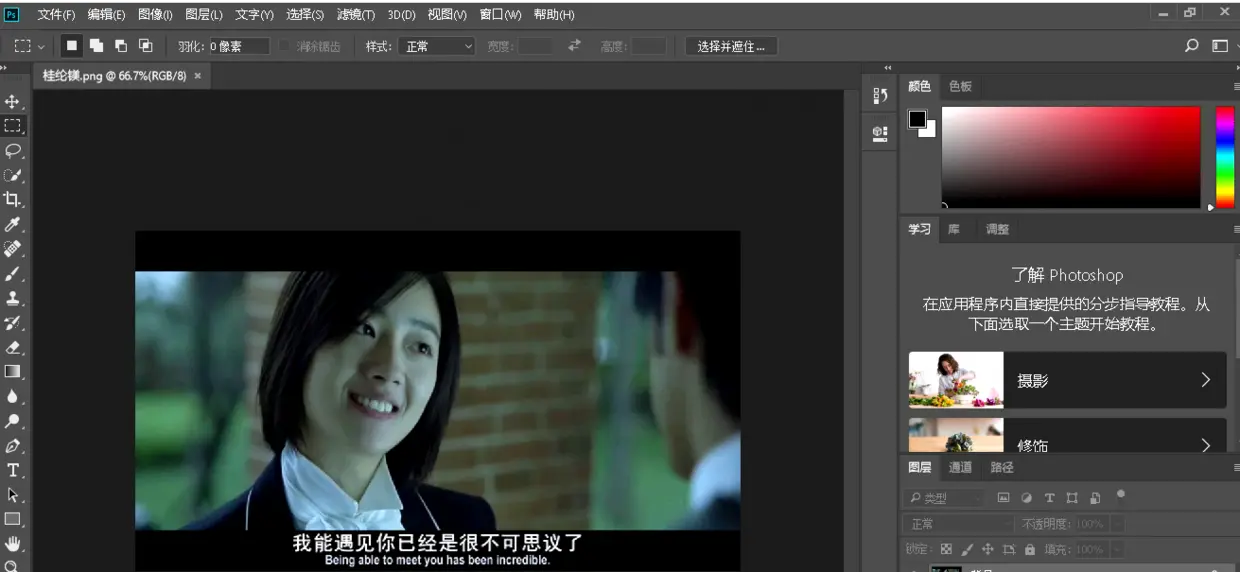Viewport: 1240px width, 572px height.
Task: Click swap width and height arrows
Action: pyautogui.click(x=574, y=46)
